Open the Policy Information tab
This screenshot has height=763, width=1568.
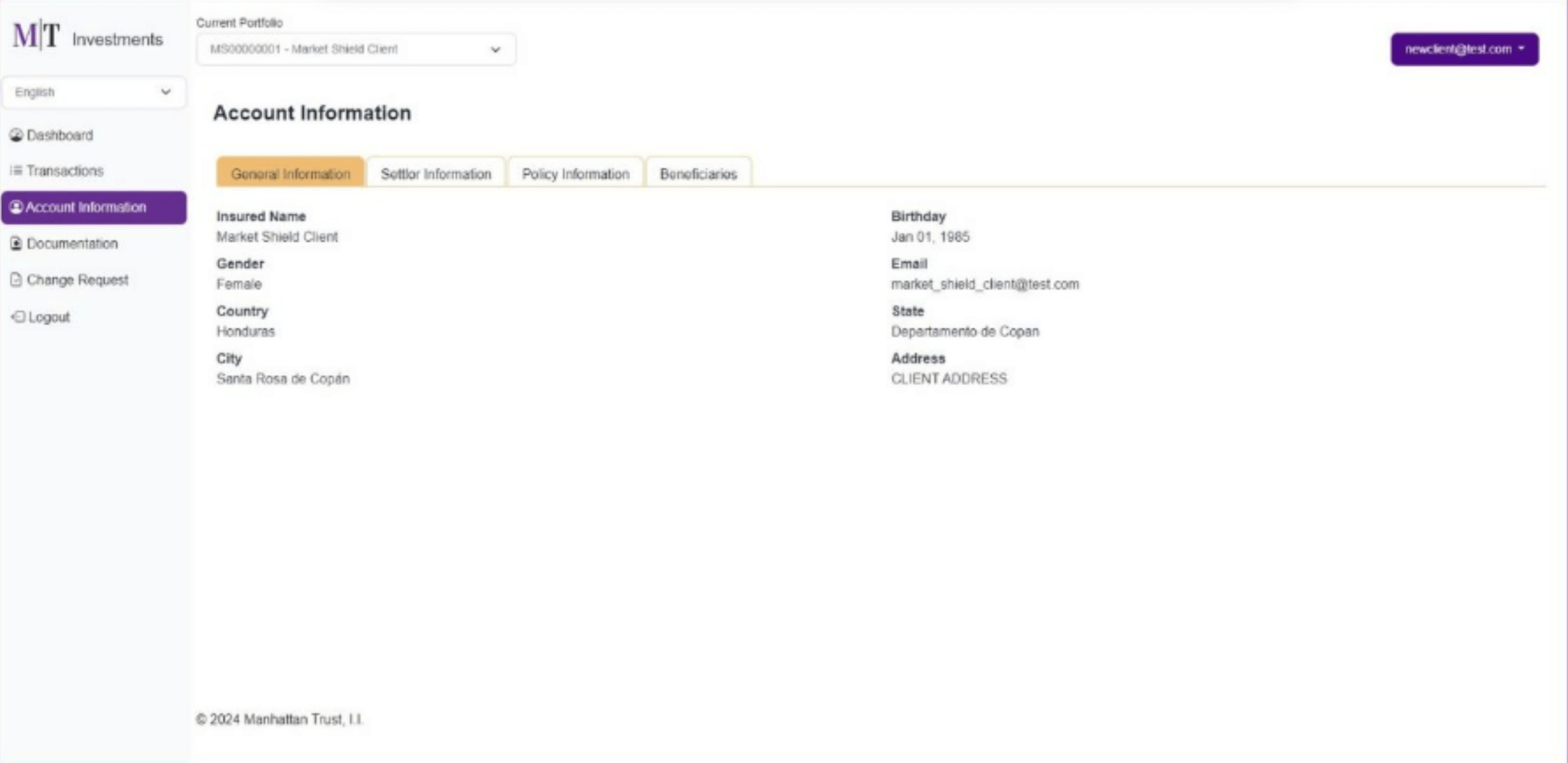coord(575,174)
